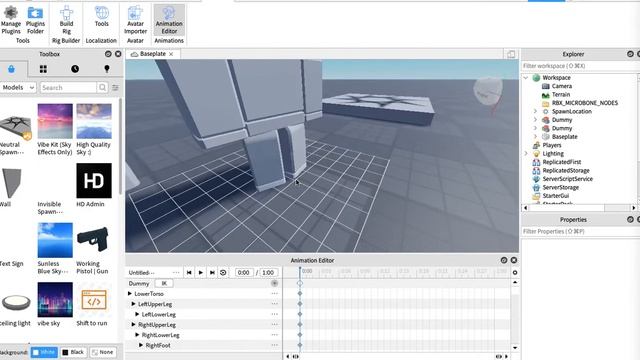Click the Toolbox search field
The width and height of the screenshot is (640, 360).
click(68, 87)
